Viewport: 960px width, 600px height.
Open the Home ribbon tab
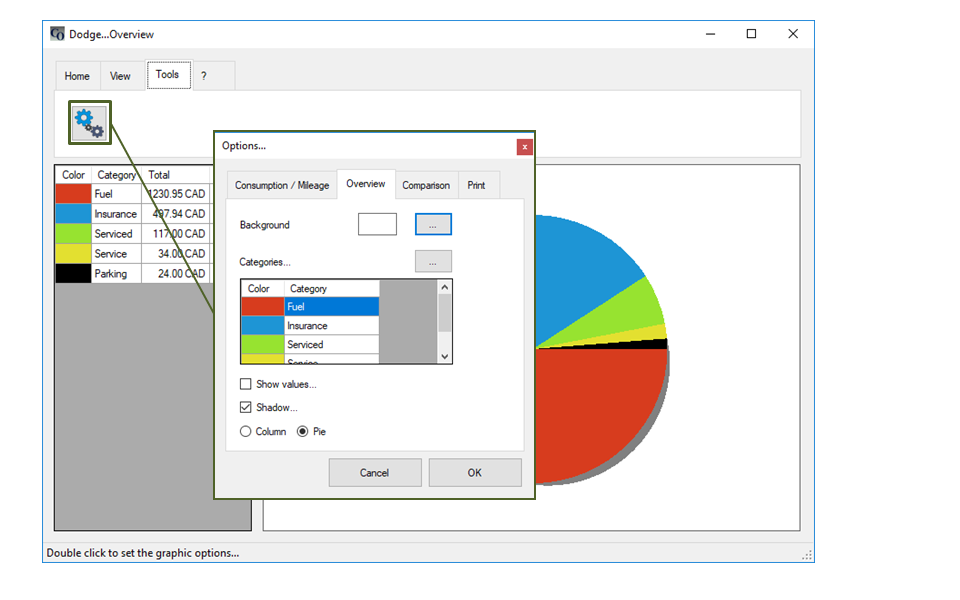point(77,76)
